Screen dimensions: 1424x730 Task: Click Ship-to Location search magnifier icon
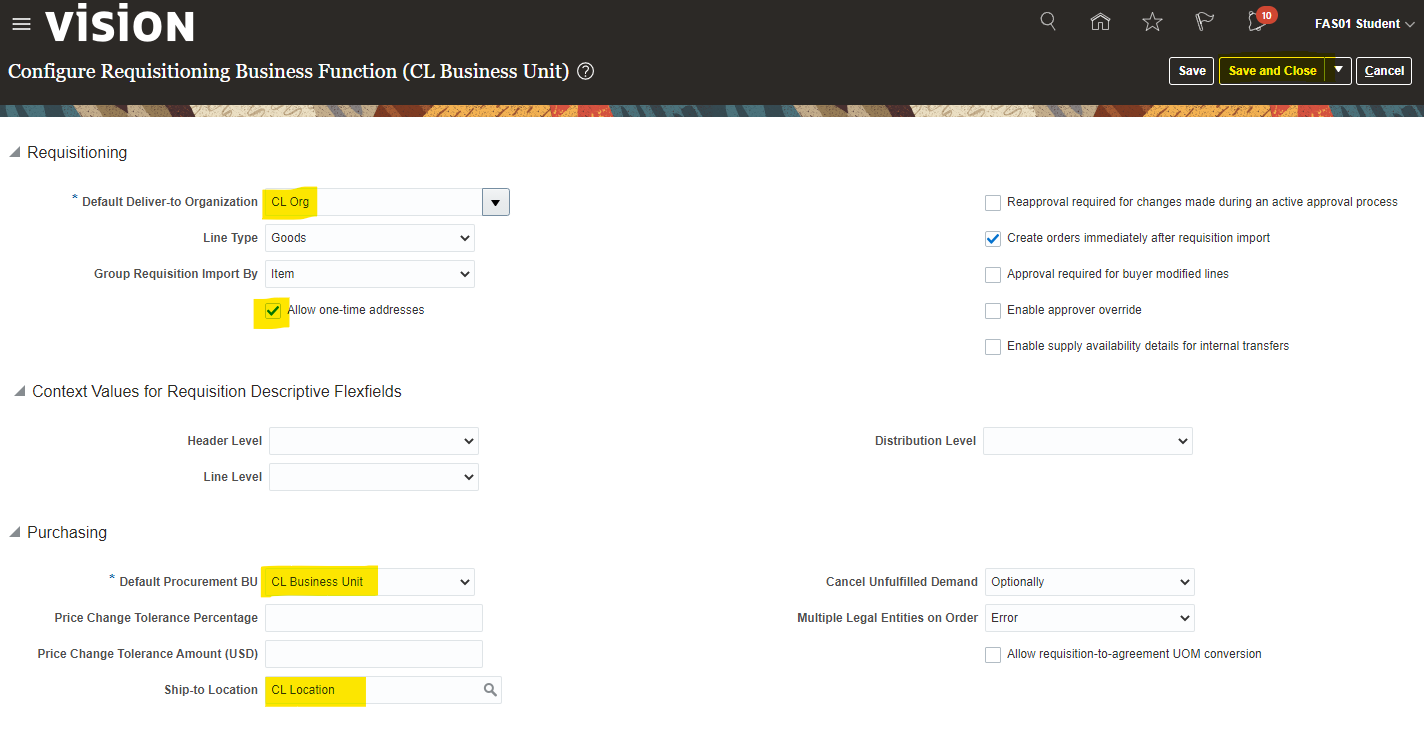click(x=490, y=690)
